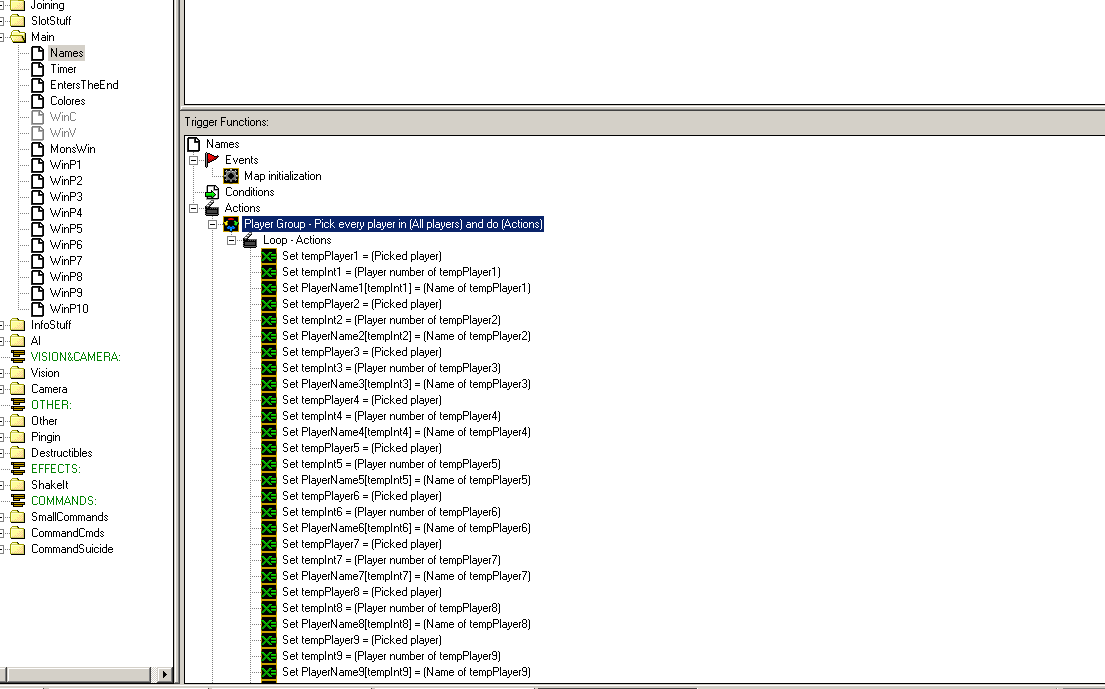This screenshot has height=689, width=1105.
Task: Click the Names page icon in Trigger Functions
Action: point(194,144)
